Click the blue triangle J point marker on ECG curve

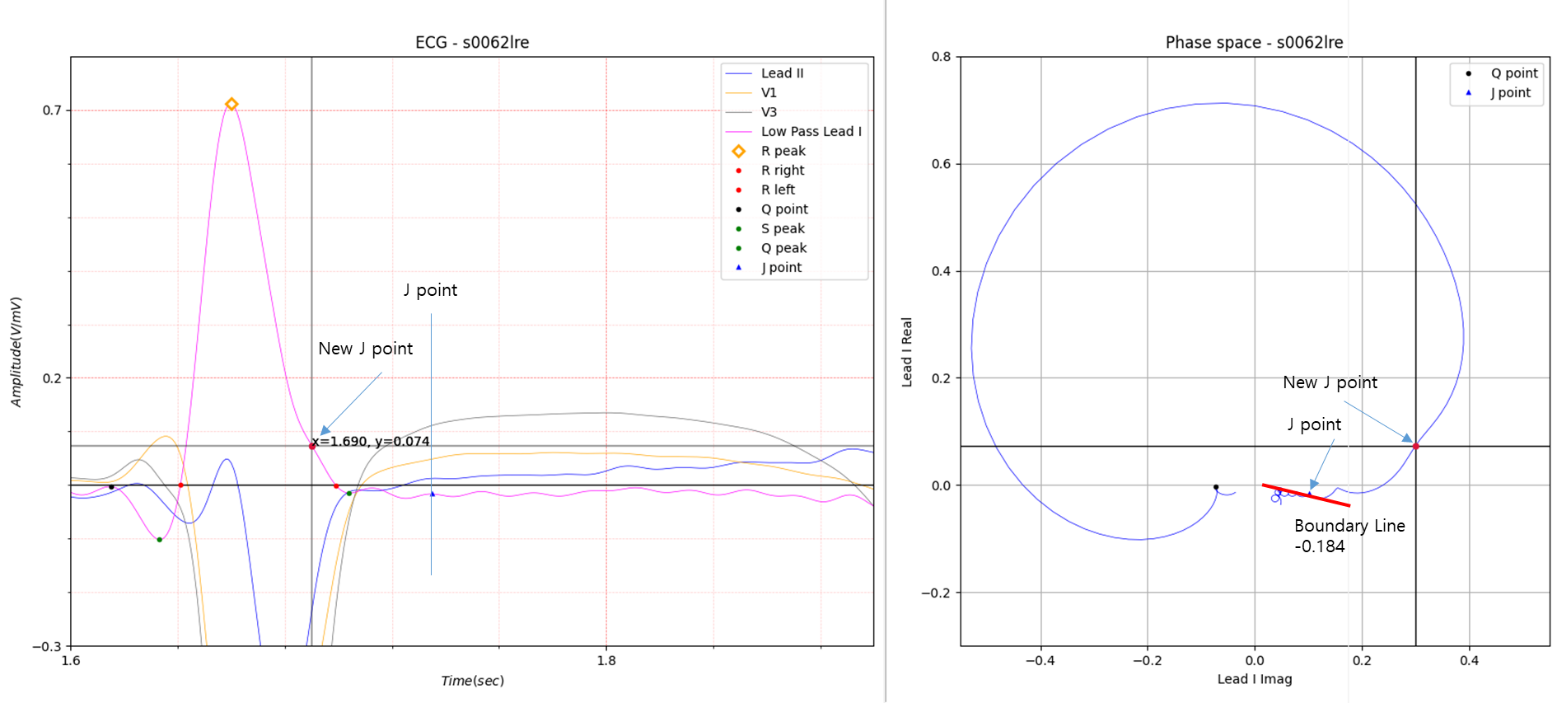432,493
